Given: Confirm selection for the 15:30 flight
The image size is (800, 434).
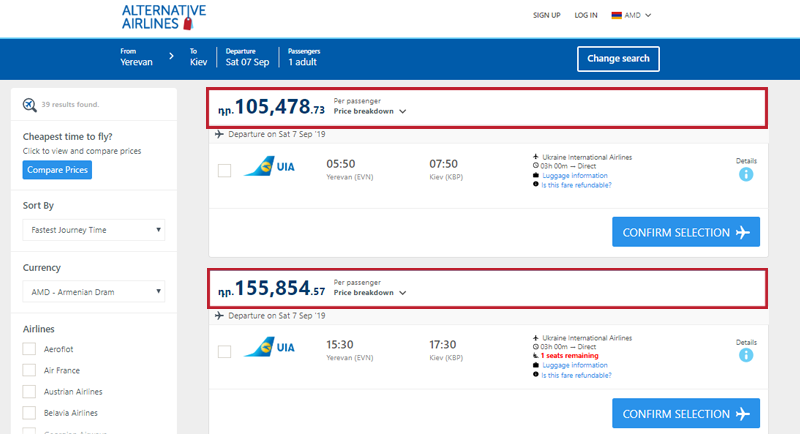Looking at the screenshot, I should click(x=686, y=413).
